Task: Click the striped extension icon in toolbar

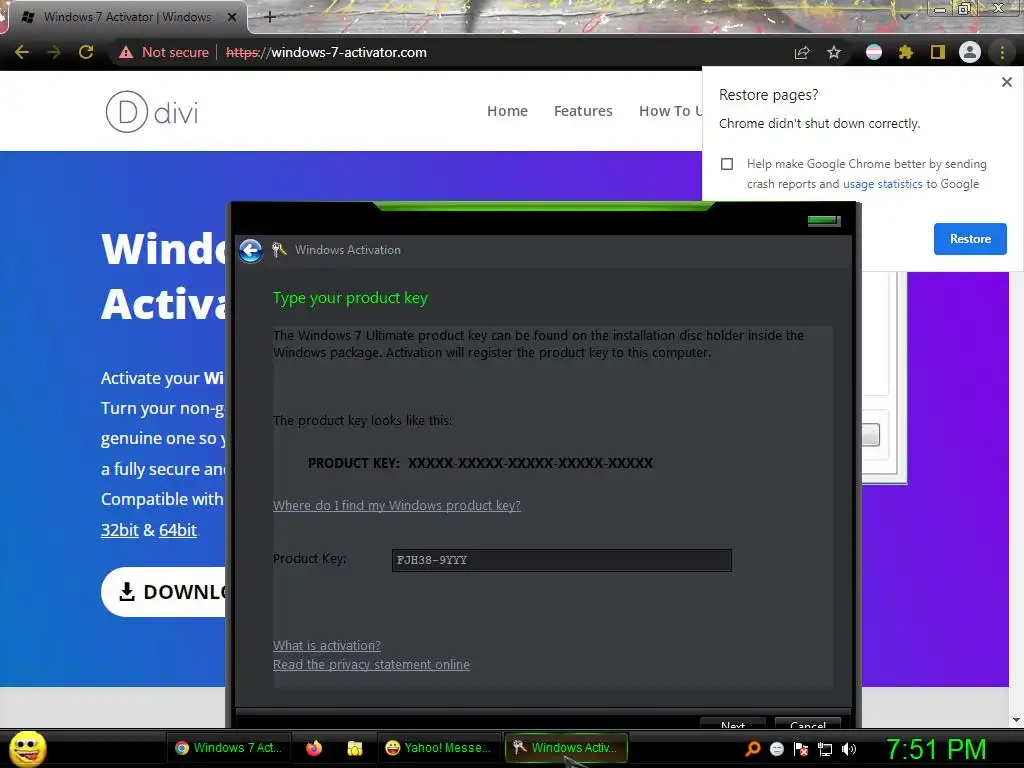Action: (874, 52)
